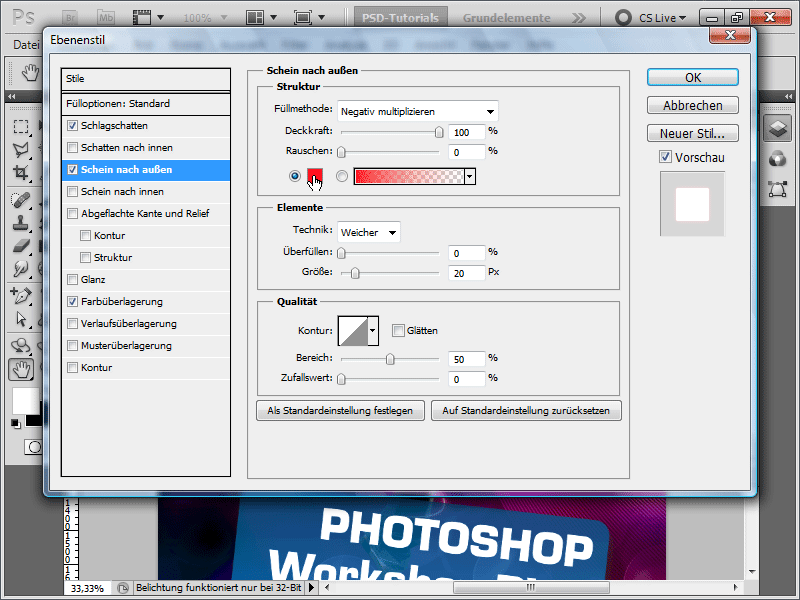Select the Healing Brush tool
This screenshot has height=600, width=800.
click(21, 199)
